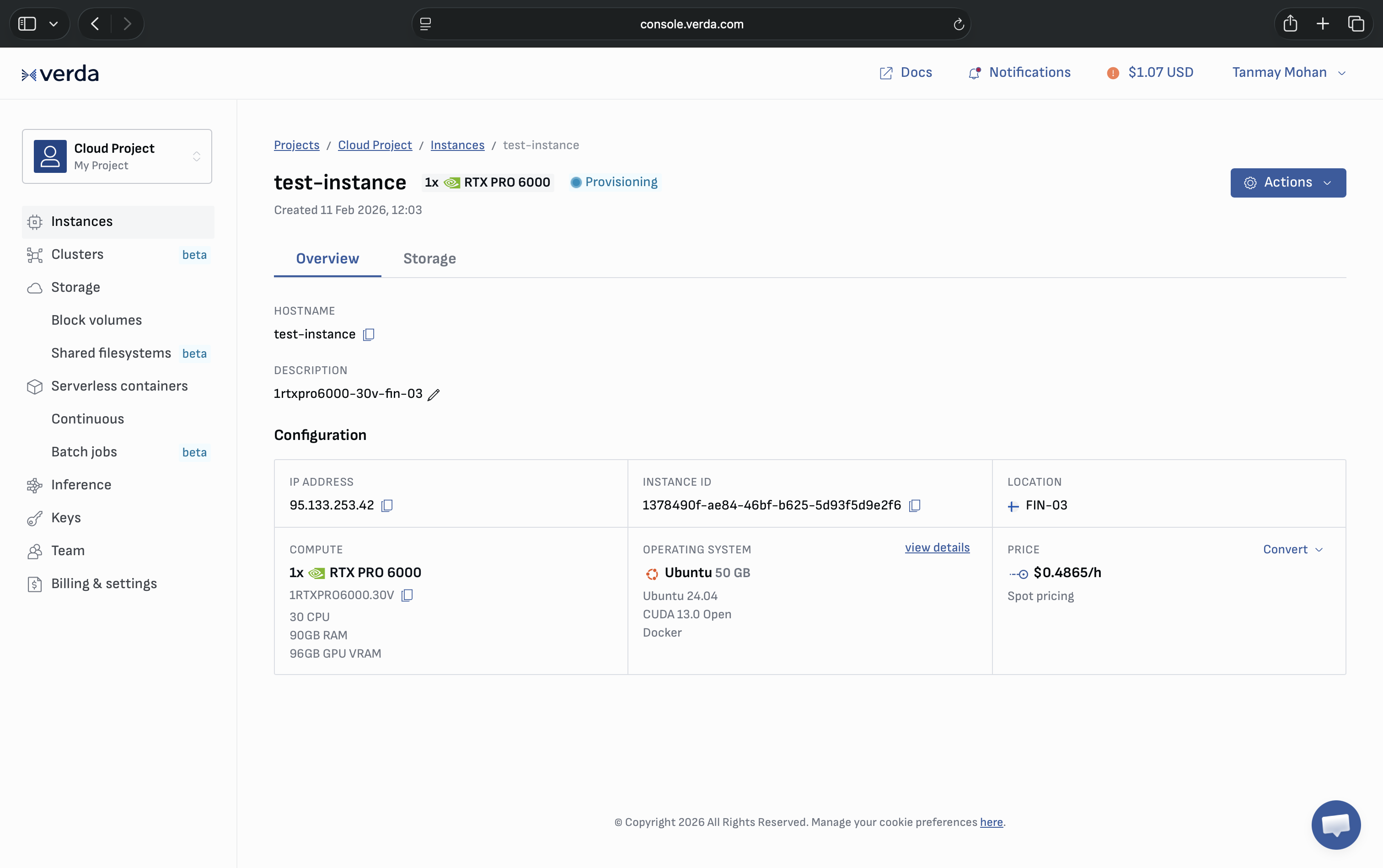The height and width of the screenshot is (868, 1383).
Task: Click the balance warning icon
Action: 1113,73
